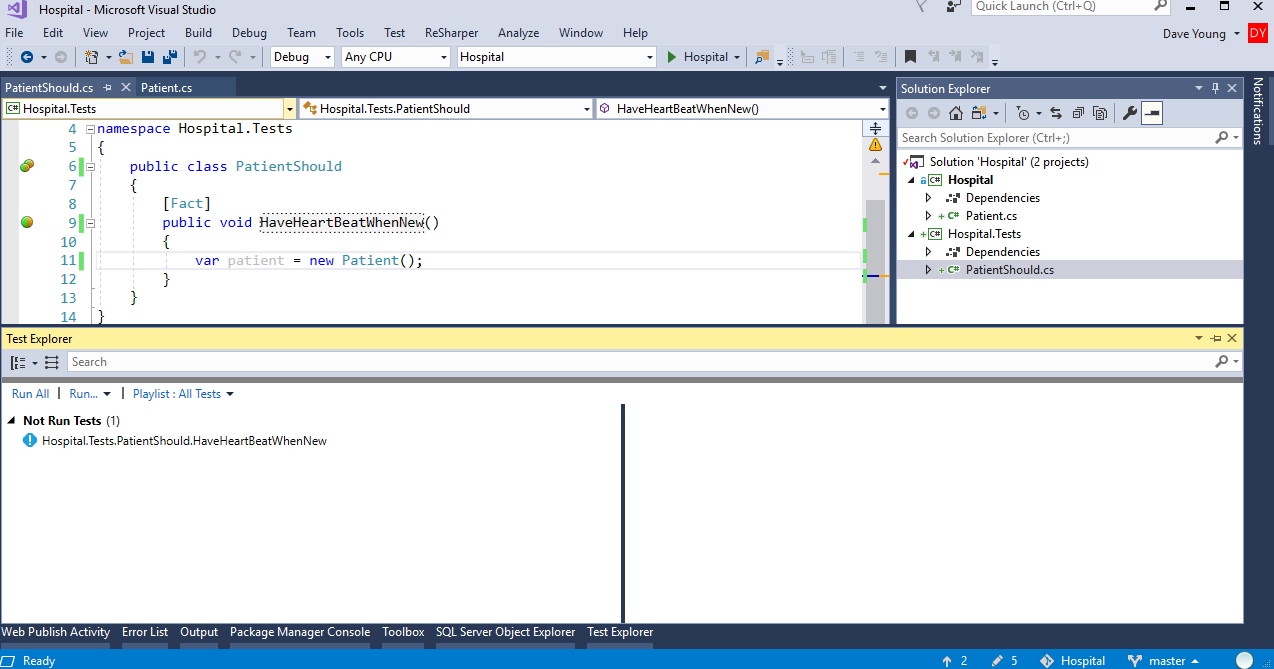
Task: Click the Home icon in Solution Explorer
Action: point(956,113)
